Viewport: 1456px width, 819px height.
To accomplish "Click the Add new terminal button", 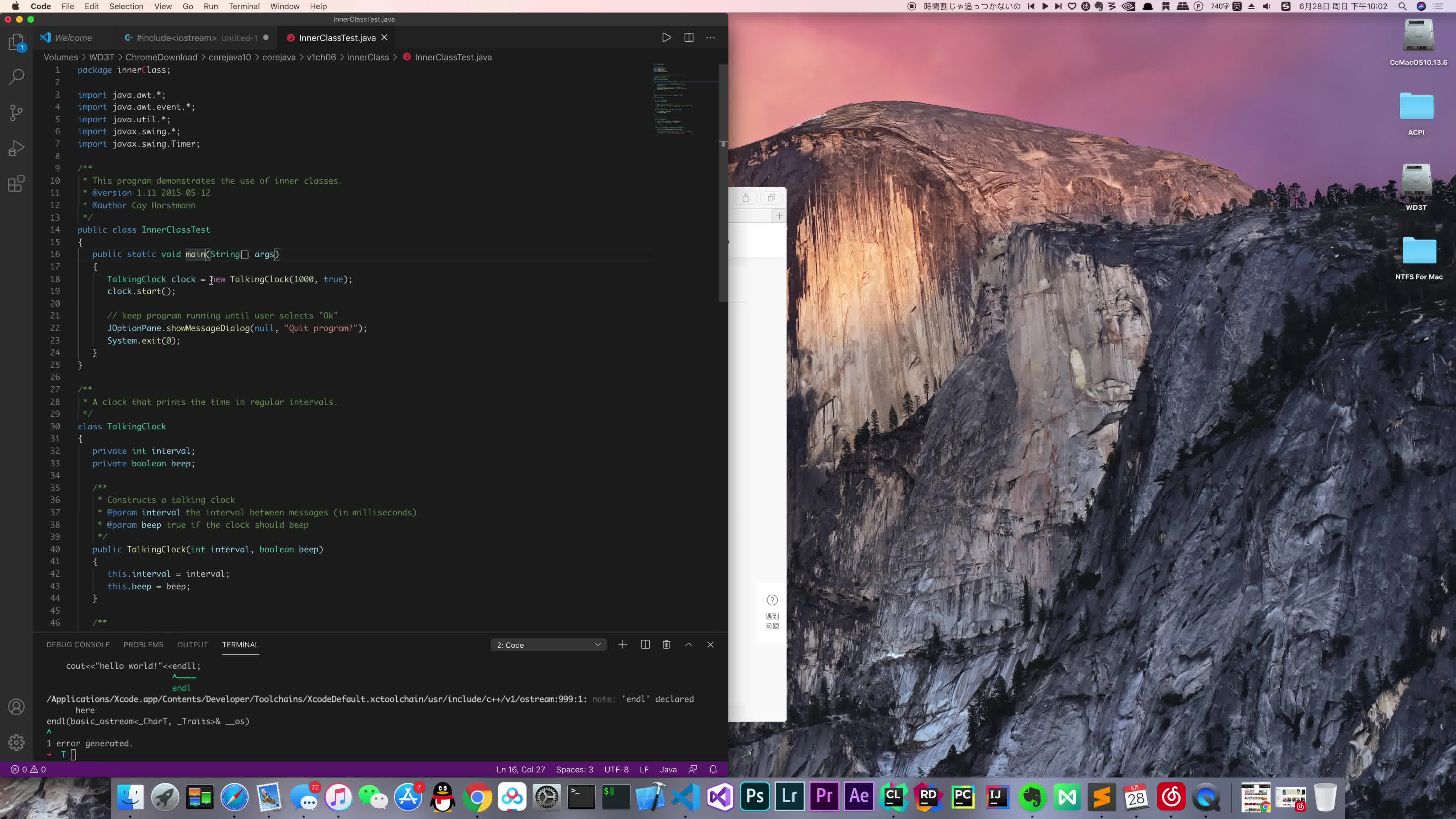I will (622, 644).
